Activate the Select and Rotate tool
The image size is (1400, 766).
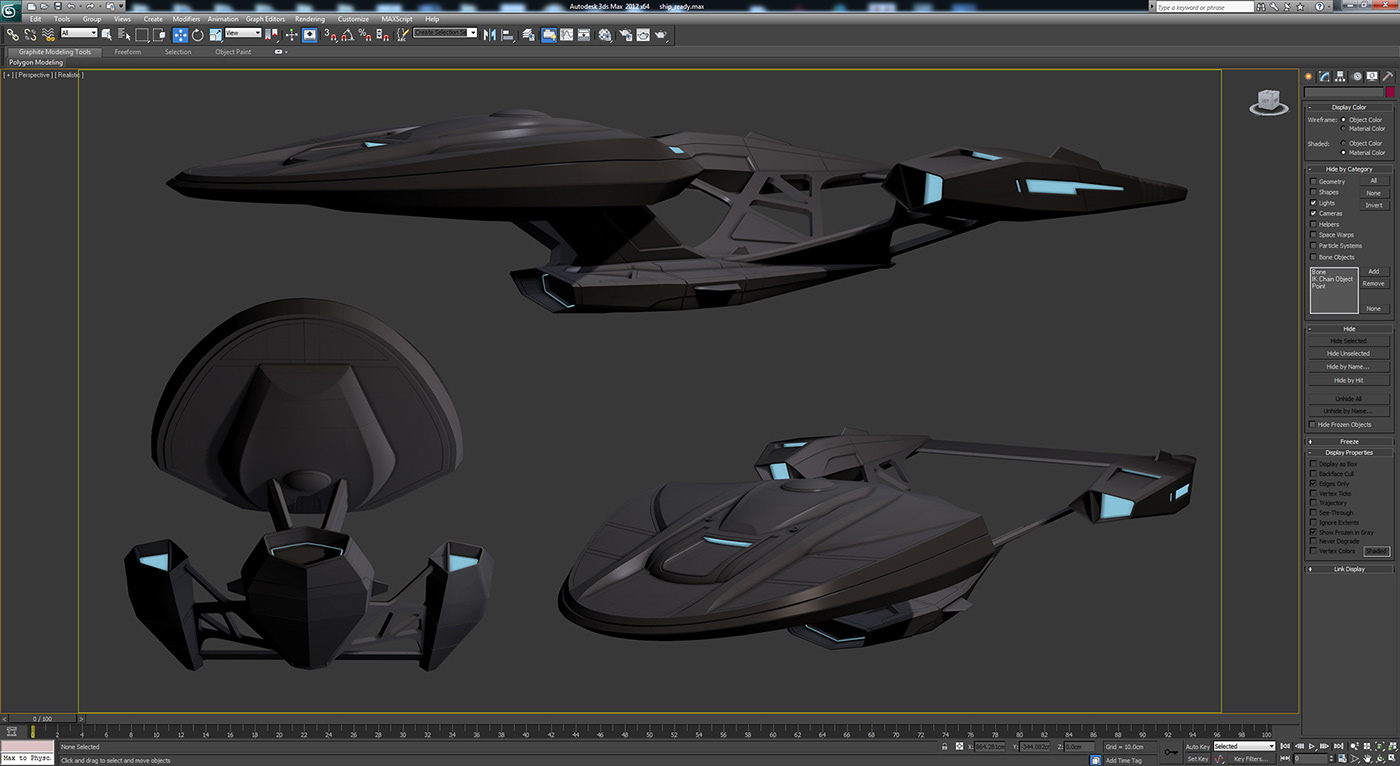tap(197, 33)
